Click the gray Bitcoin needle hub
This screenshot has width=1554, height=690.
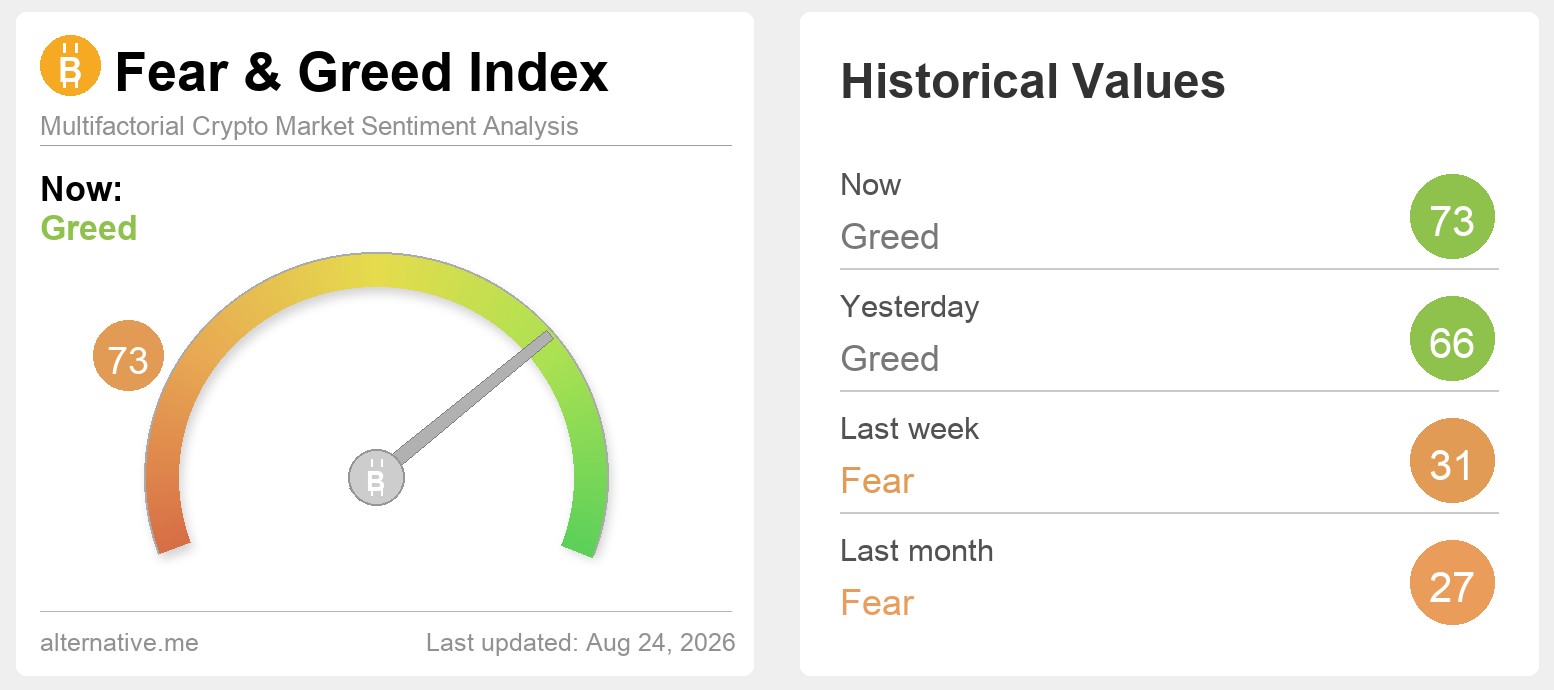tap(376, 477)
